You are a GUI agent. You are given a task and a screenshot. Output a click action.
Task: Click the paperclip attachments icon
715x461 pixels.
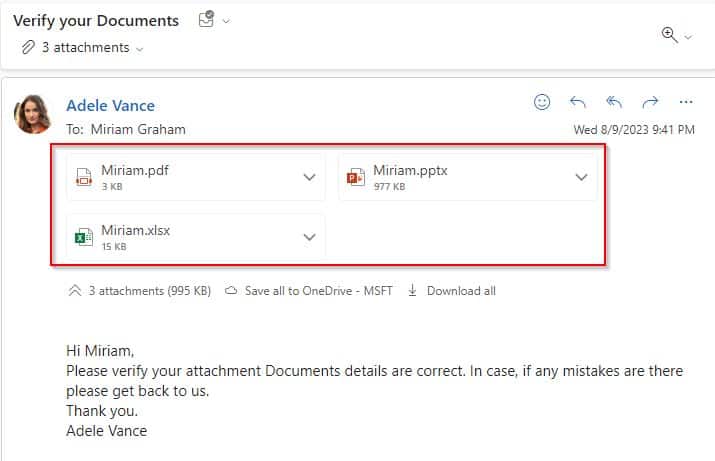point(28,47)
